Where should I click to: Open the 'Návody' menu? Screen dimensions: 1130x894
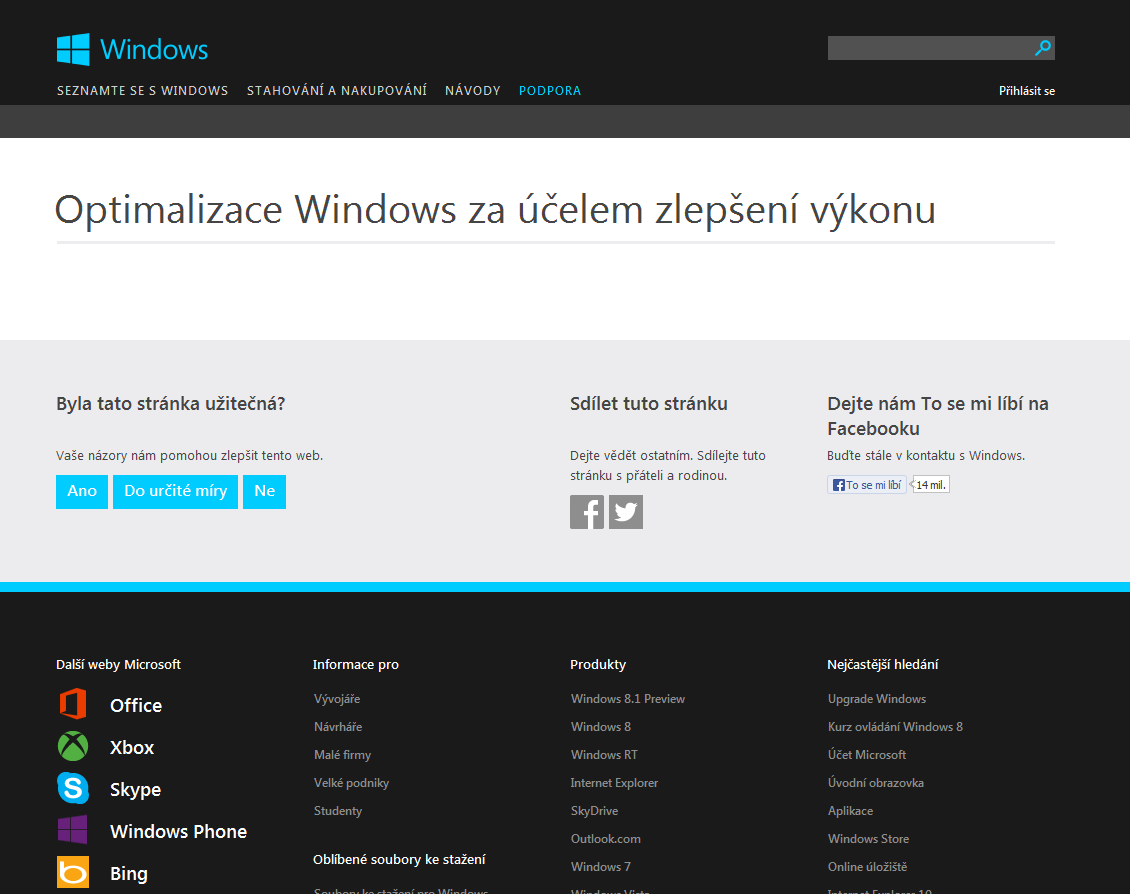(473, 91)
